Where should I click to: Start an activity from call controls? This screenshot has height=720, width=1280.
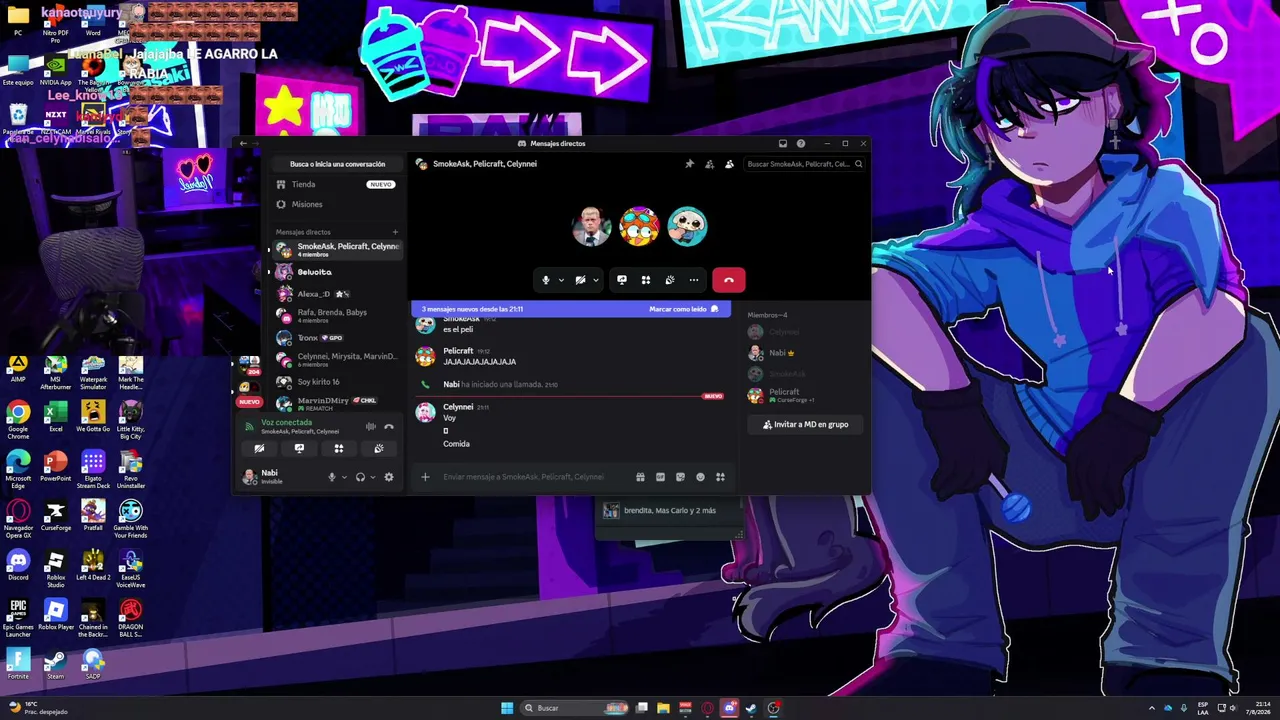pos(646,280)
